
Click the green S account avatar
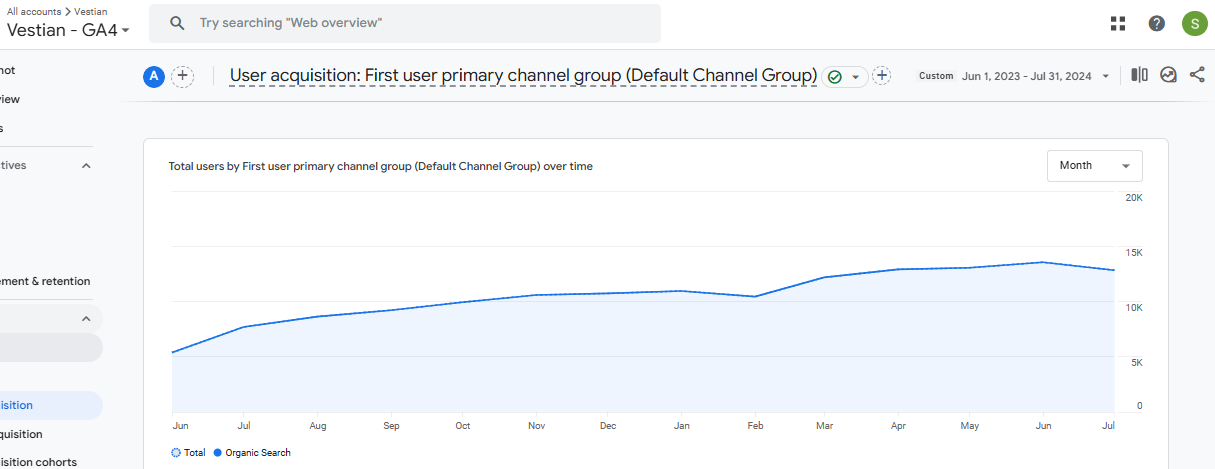click(1194, 24)
